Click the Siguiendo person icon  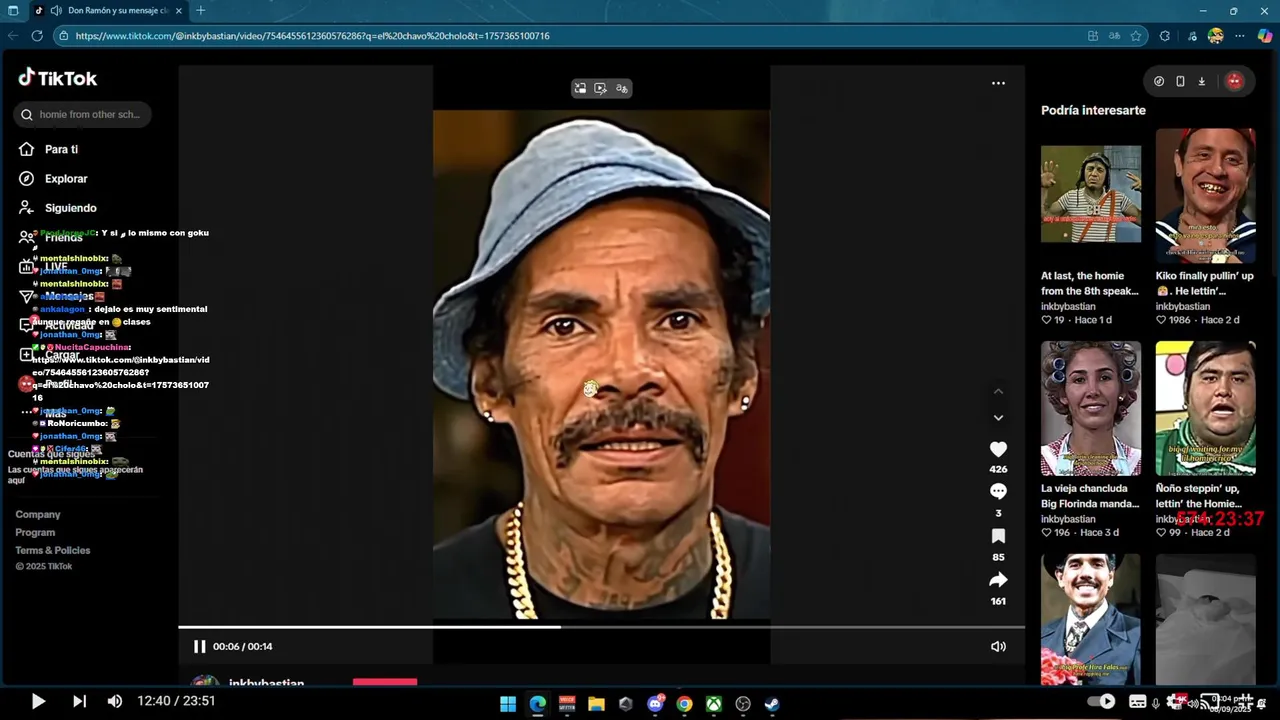[x=26, y=208]
